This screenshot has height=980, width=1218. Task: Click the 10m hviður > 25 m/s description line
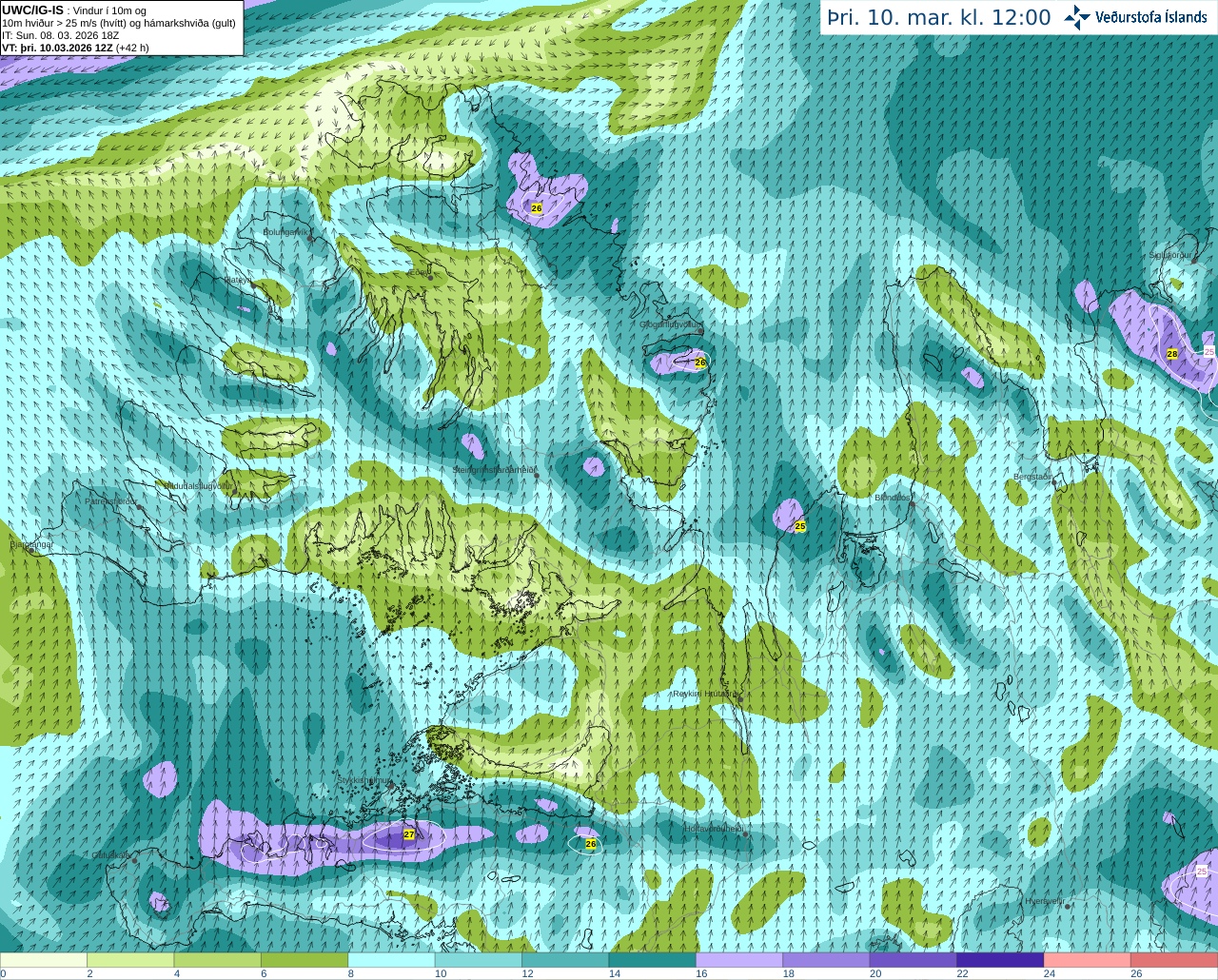tap(119, 23)
